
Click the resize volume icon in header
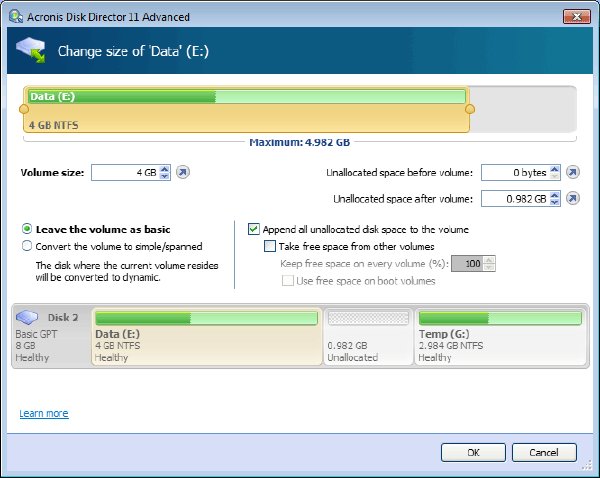(x=31, y=50)
